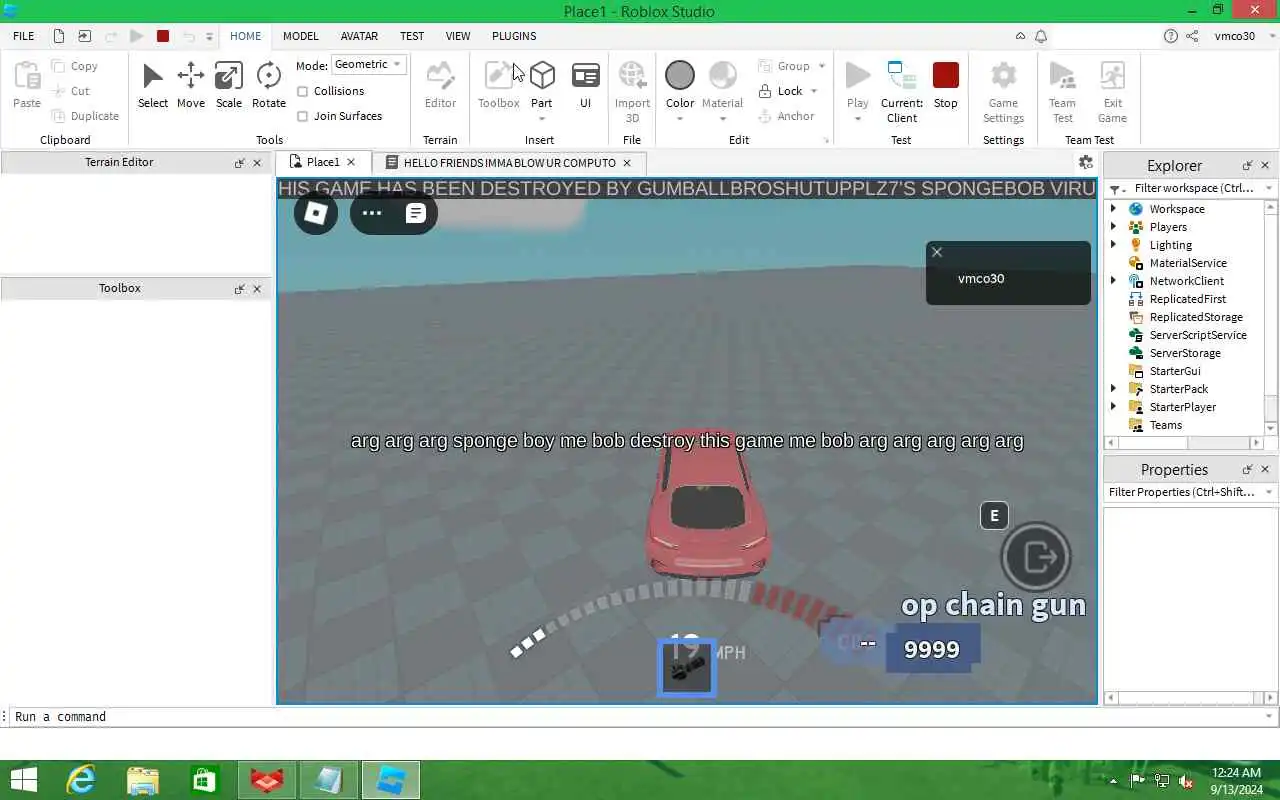The width and height of the screenshot is (1280, 800).
Task: Click the notifications bell icon
Action: tap(1041, 36)
